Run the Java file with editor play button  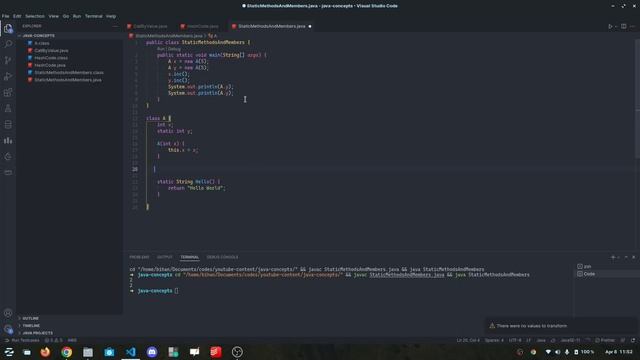point(610,26)
